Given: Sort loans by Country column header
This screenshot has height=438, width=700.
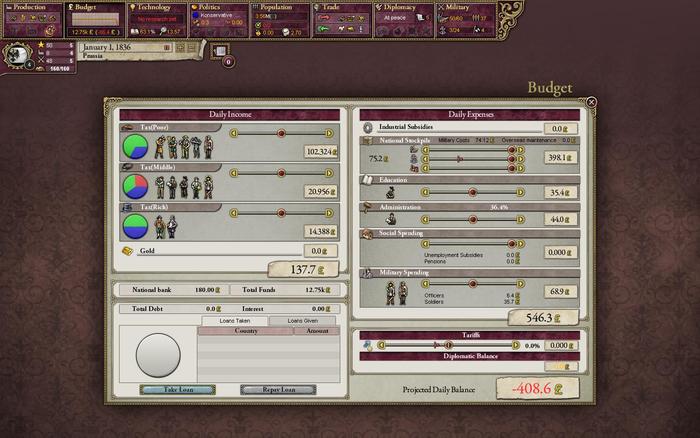Looking at the screenshot, I should tap(246, 331).
